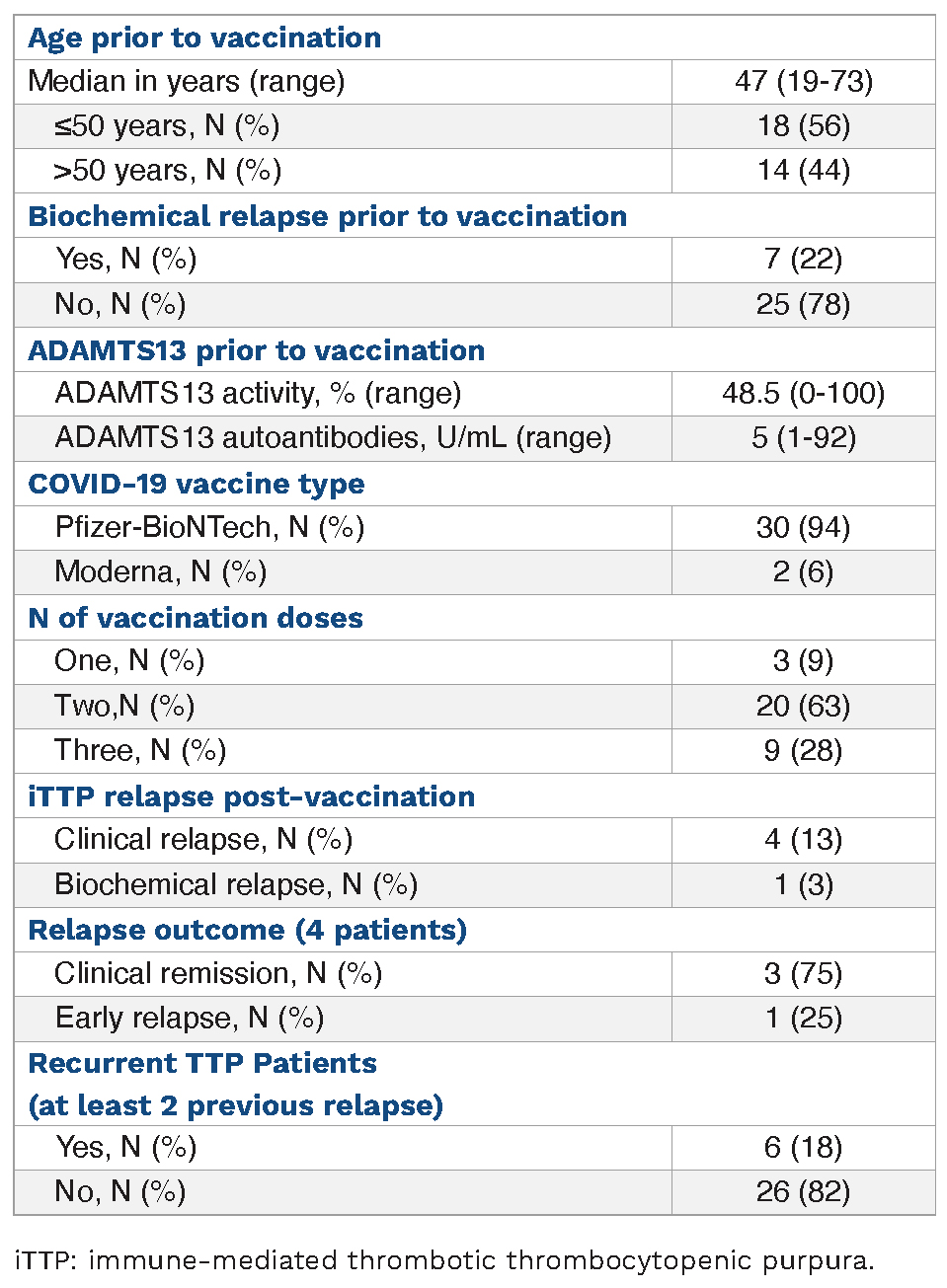
Task: Click the "Pfizer-BioNTech, N (%)" row label
Action: coord(209,527)
